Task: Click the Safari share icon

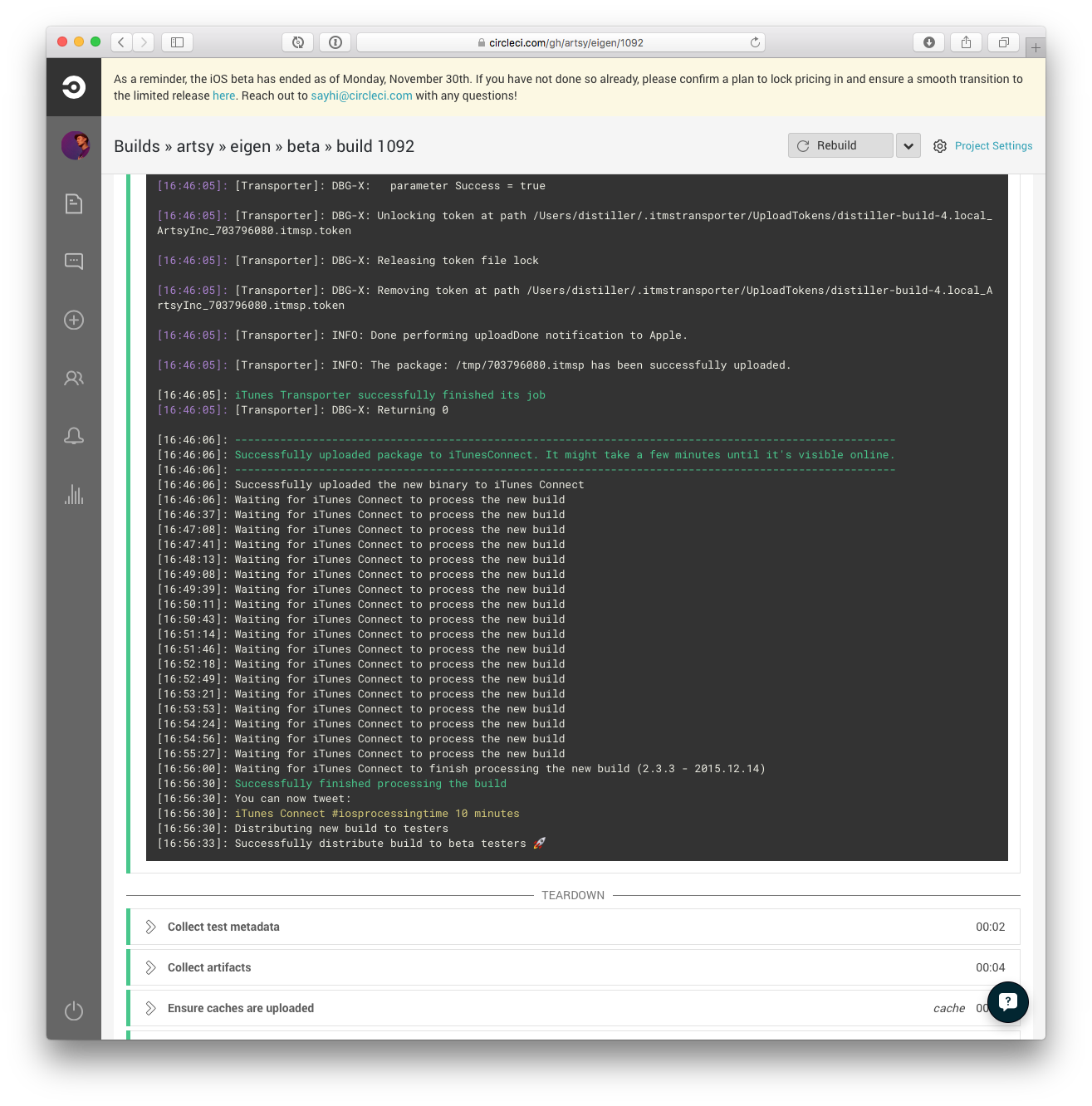Action: point(967,42)
